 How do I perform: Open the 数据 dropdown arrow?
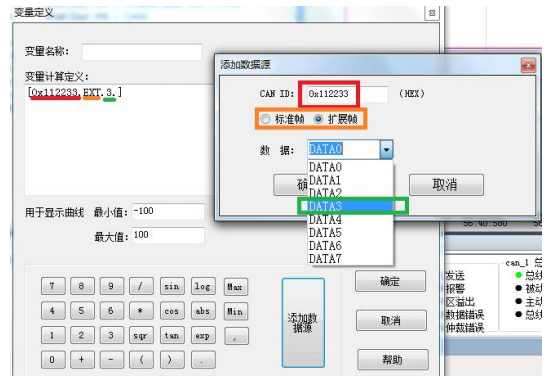(386, 149)
